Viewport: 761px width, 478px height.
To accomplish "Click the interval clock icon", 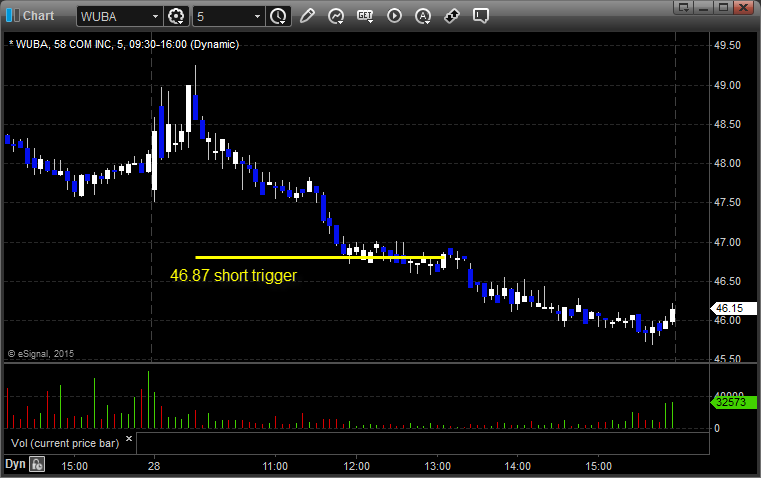I will pos(277,16).
